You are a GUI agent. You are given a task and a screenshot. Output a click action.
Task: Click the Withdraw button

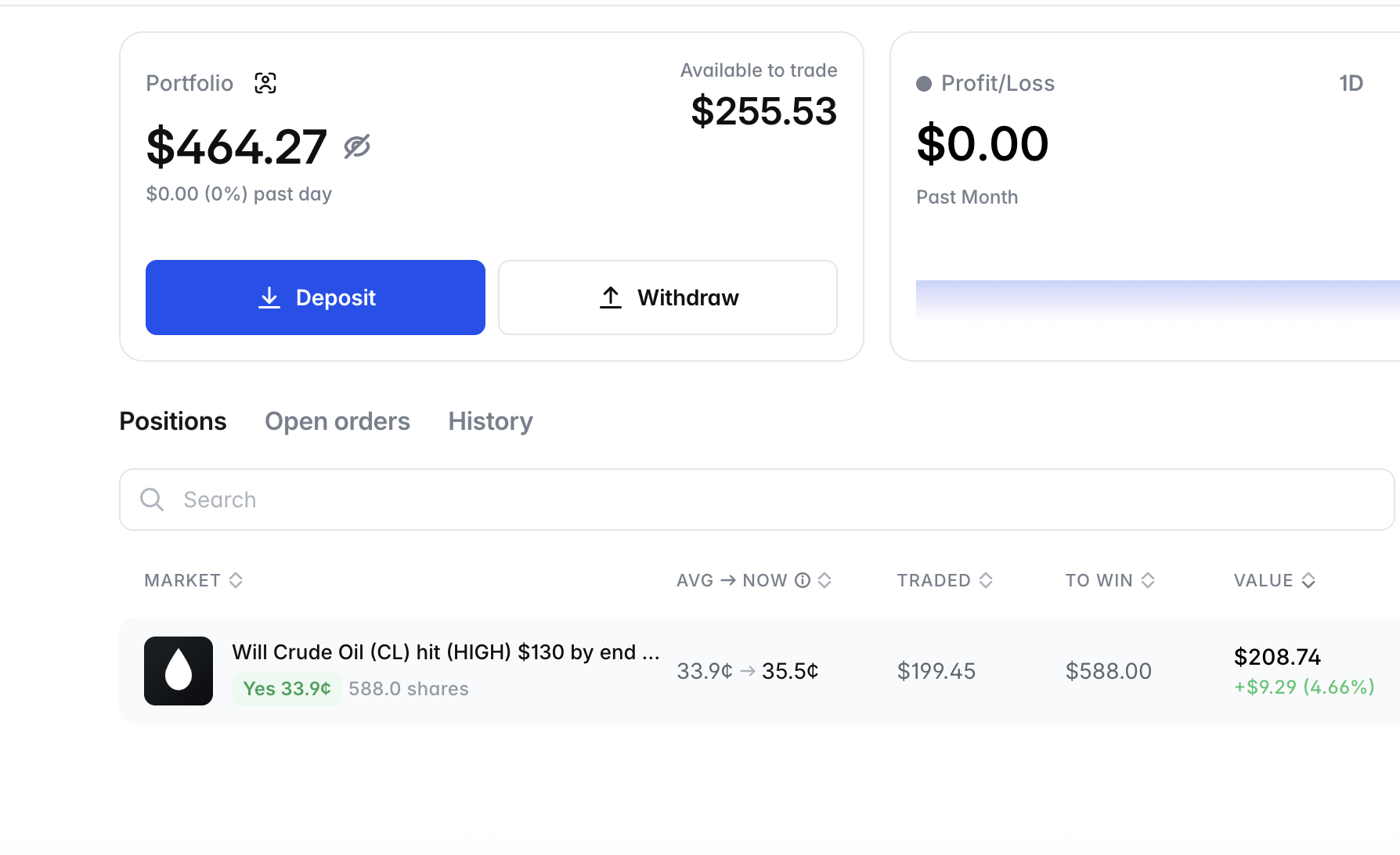click(x=667, y=298)
